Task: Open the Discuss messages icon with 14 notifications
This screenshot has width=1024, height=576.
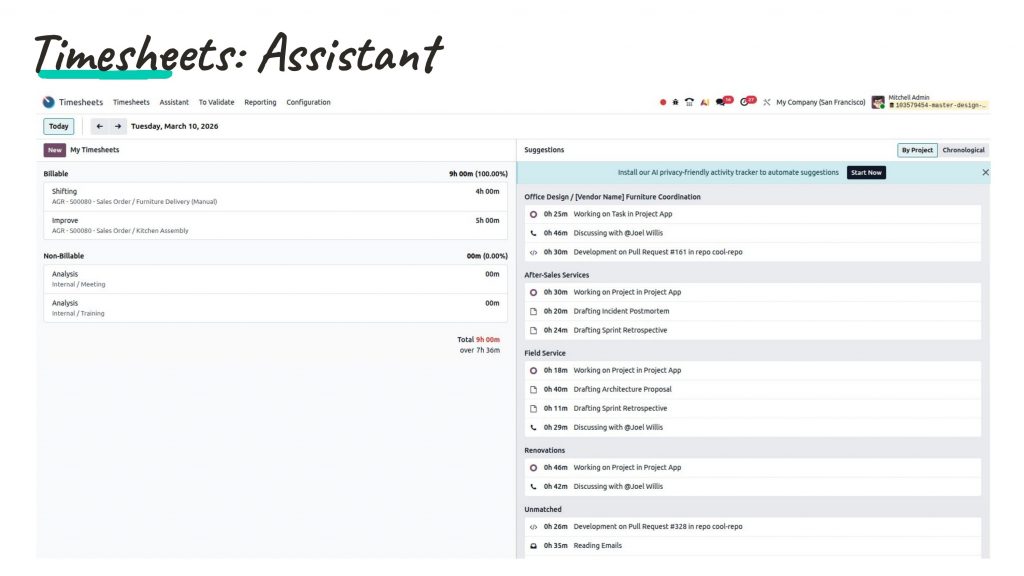Action: click(x=723, y=101)
